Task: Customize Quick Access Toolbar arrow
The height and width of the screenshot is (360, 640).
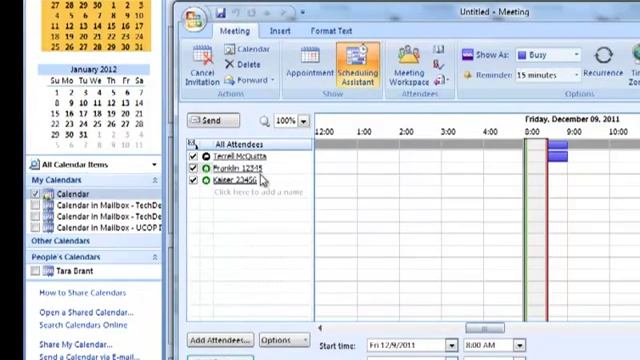Action: click(302, 13)
